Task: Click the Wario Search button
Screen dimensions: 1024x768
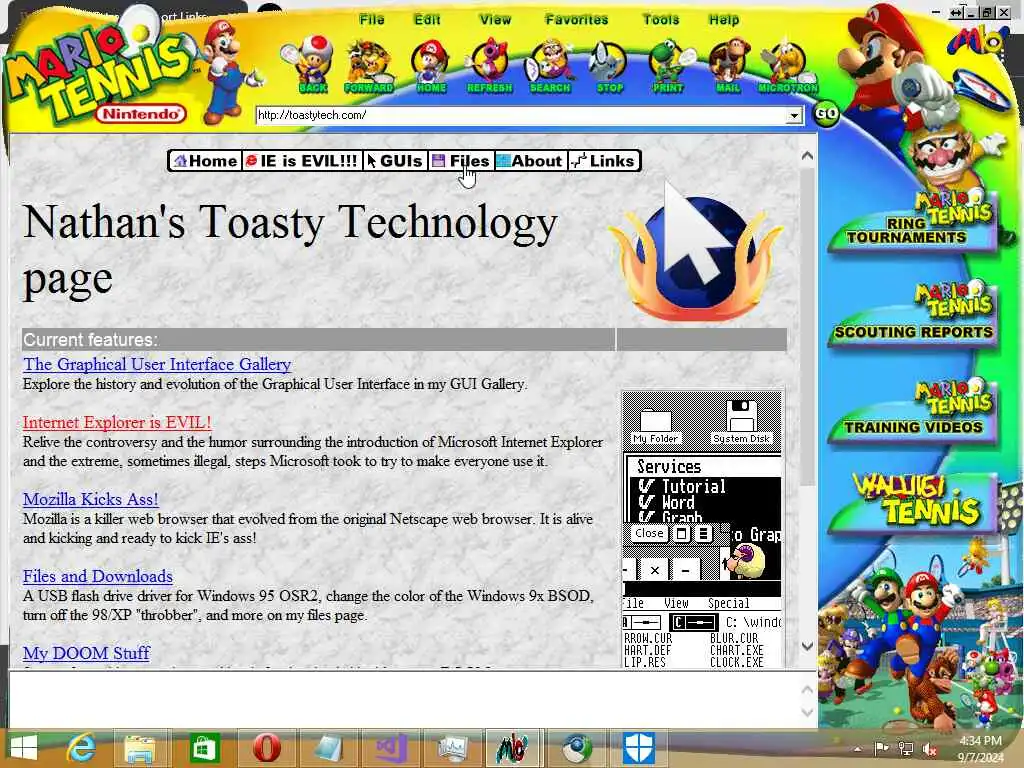Action: click(550, 65)
